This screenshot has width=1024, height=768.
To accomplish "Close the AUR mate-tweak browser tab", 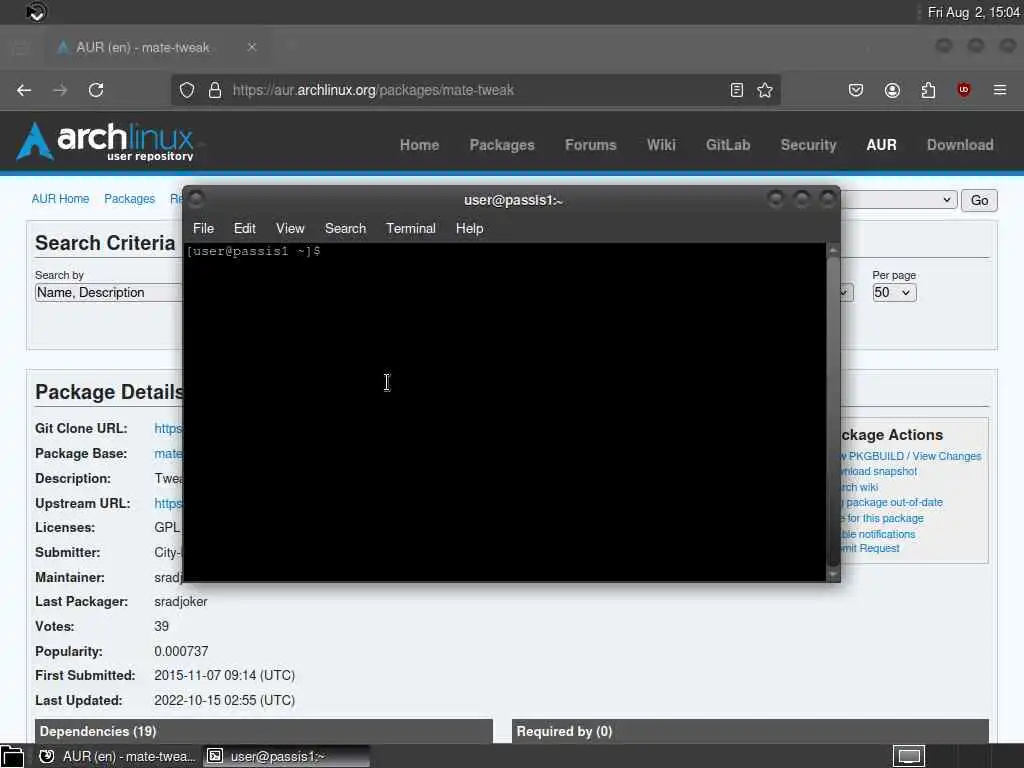I will click(251, 47).
